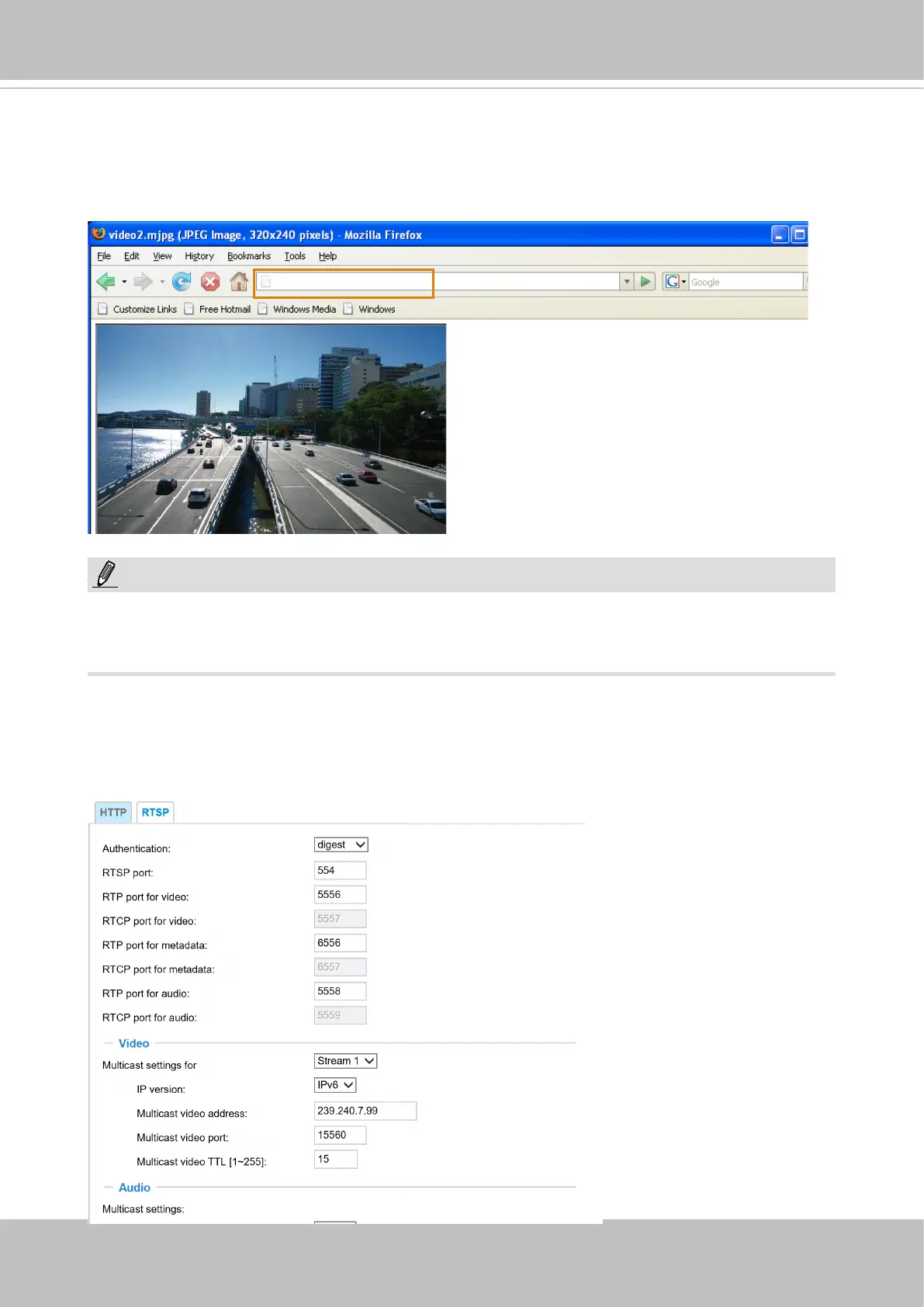Click the Google search engine icon
This screenshot has height=1307, width=924.
point(673,282)
